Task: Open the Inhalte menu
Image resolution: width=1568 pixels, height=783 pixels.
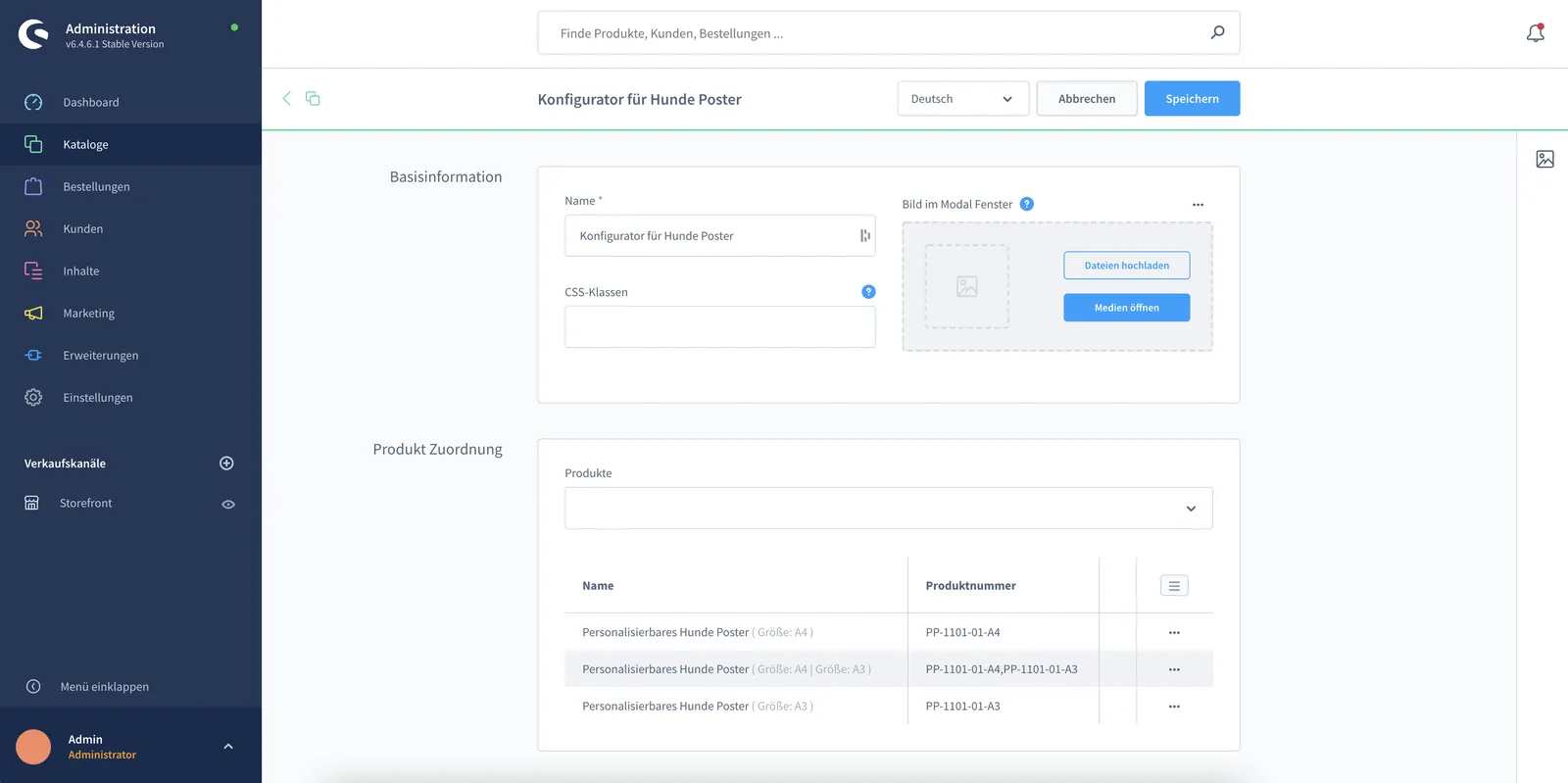Action: click(130, 270)
